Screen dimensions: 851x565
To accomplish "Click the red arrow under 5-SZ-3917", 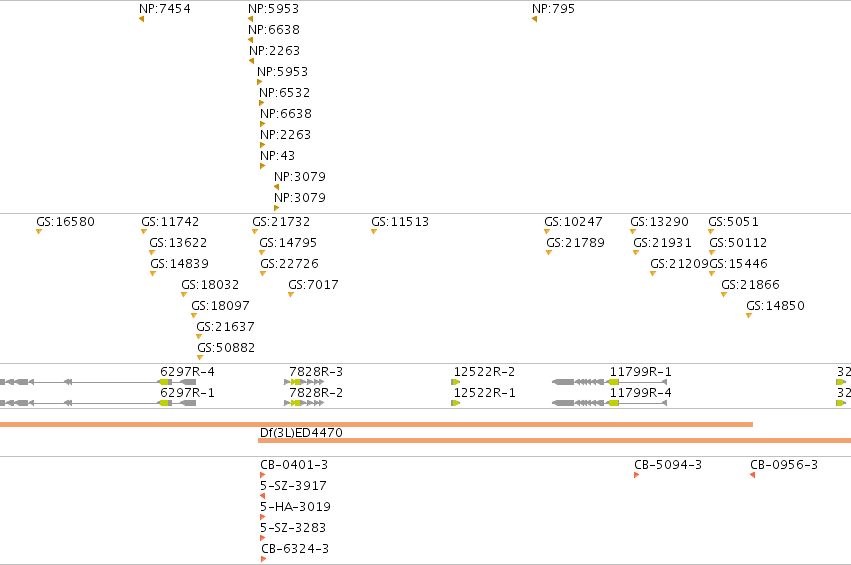I will (263, 496).
